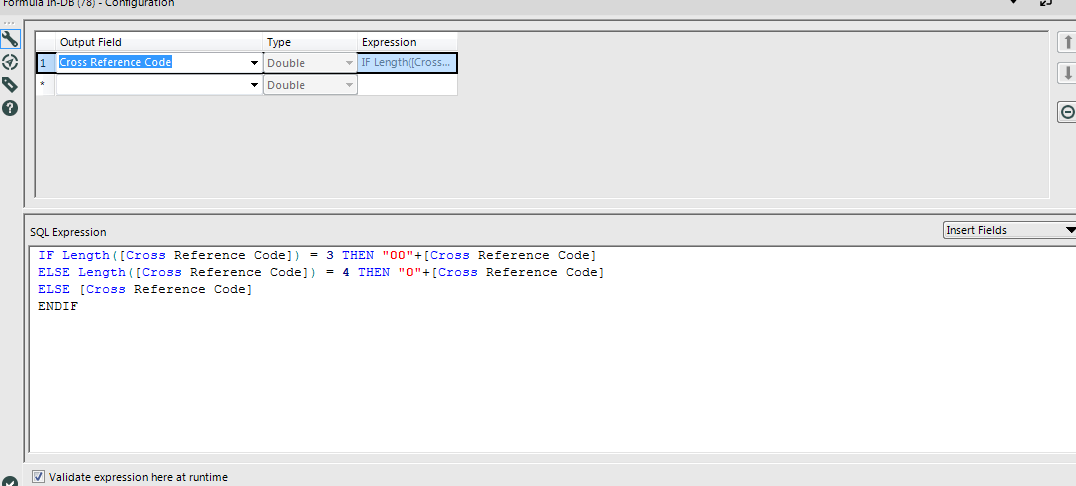1076x486 pixels.
Task: Move selected field down with arrow button
Action: point(1067,74)
